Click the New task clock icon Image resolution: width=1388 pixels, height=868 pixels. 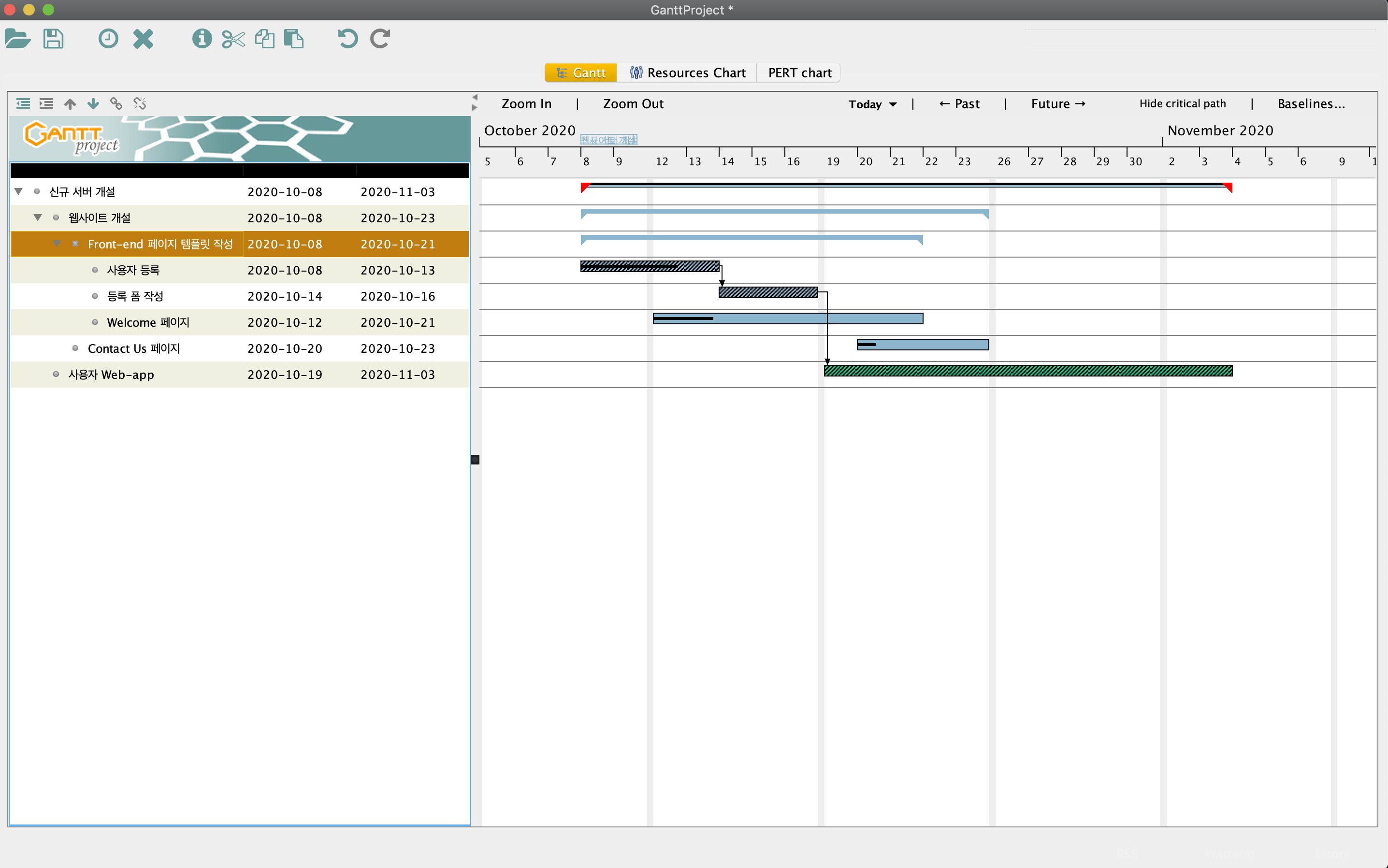coord(108,39)
